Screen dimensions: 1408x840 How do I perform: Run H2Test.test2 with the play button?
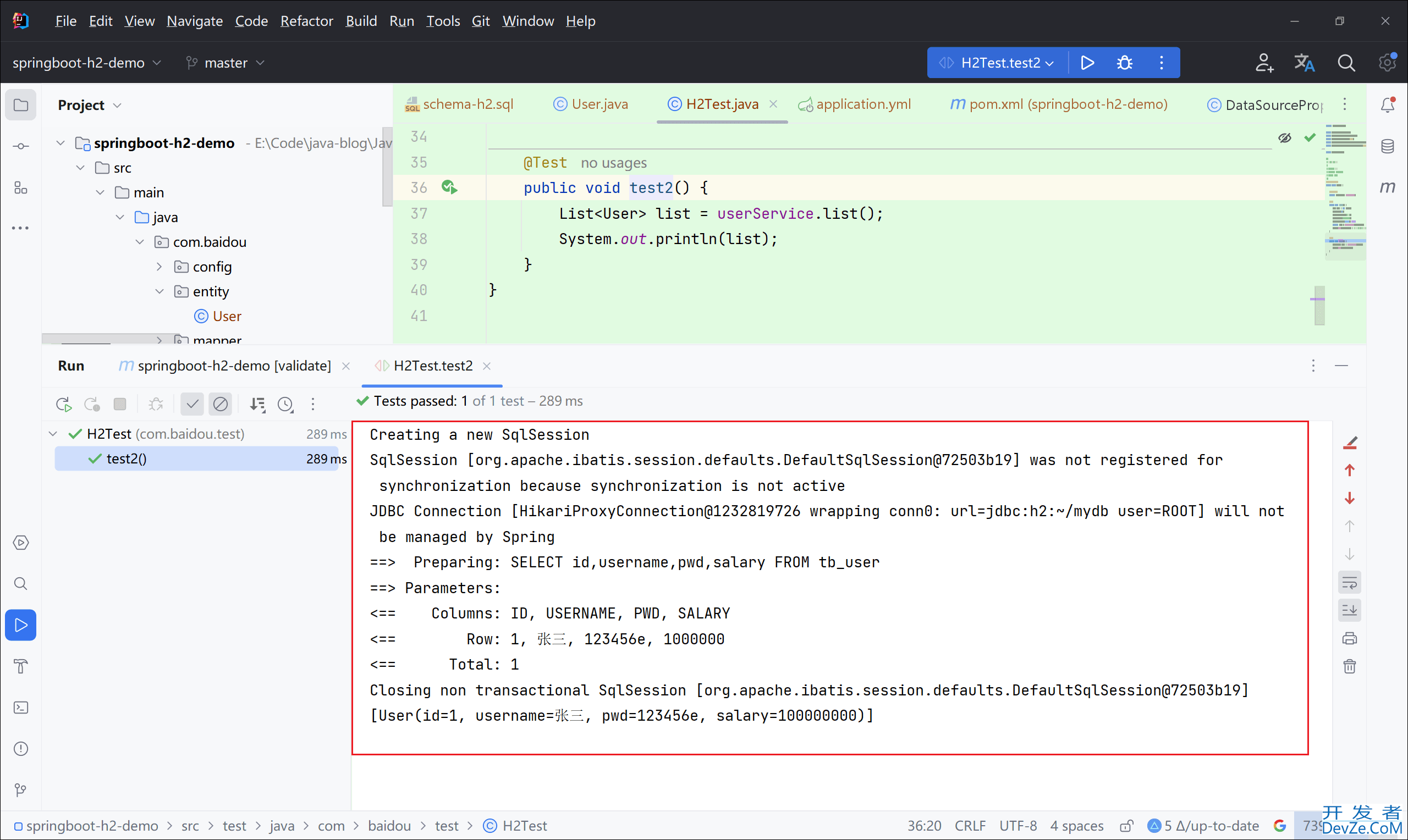click(1087, 62)
